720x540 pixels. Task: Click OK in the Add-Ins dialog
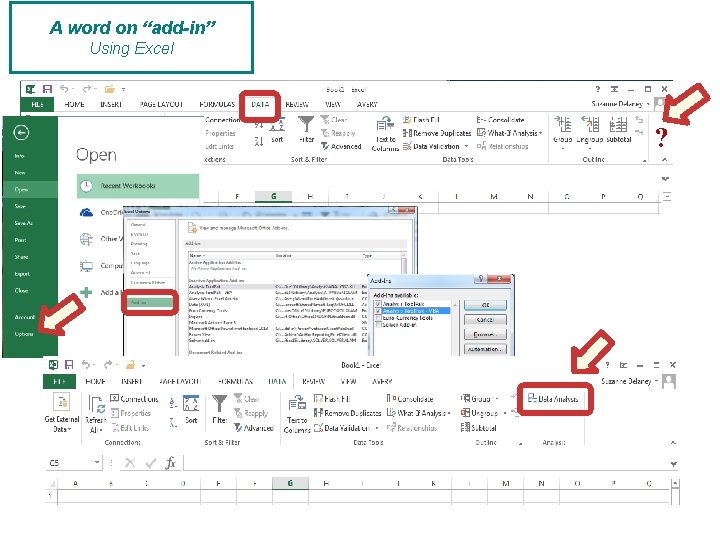pos(485,305)
